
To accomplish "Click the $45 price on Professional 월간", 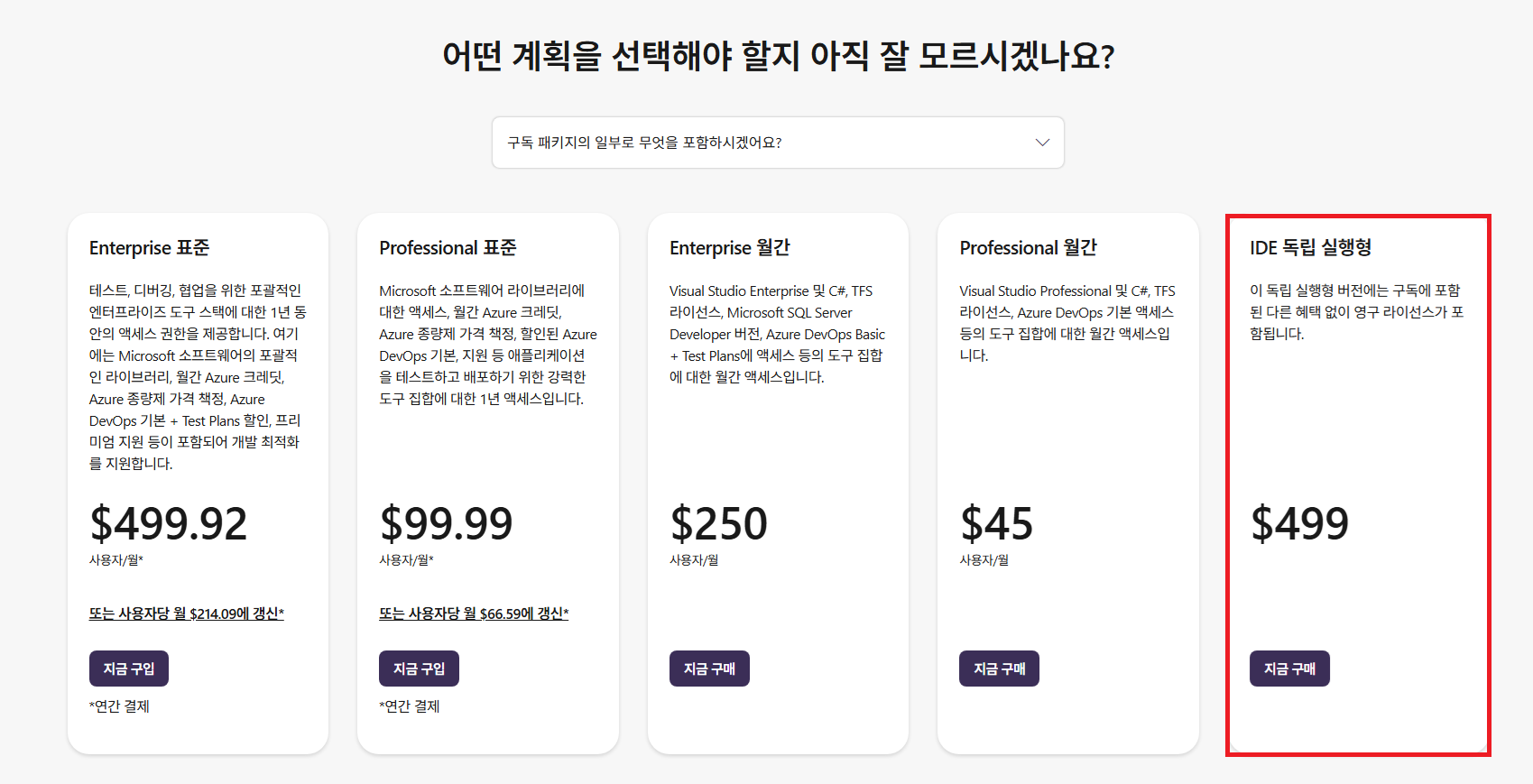I will 997,523.
